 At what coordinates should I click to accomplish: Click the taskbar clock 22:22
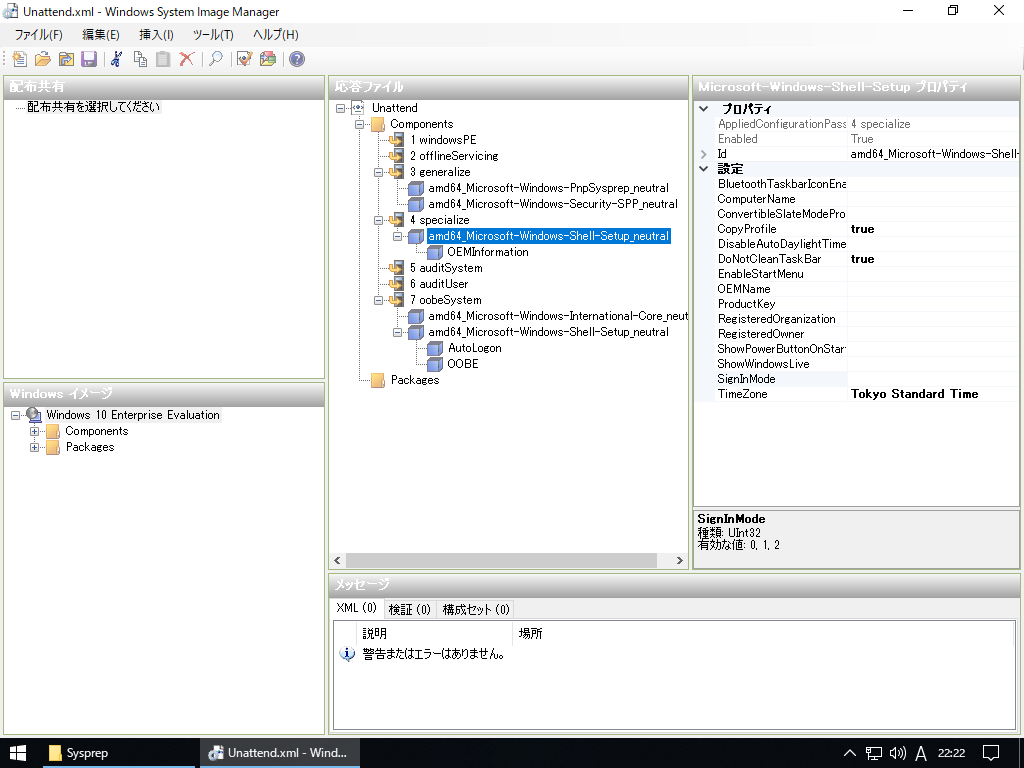[951, 753]
